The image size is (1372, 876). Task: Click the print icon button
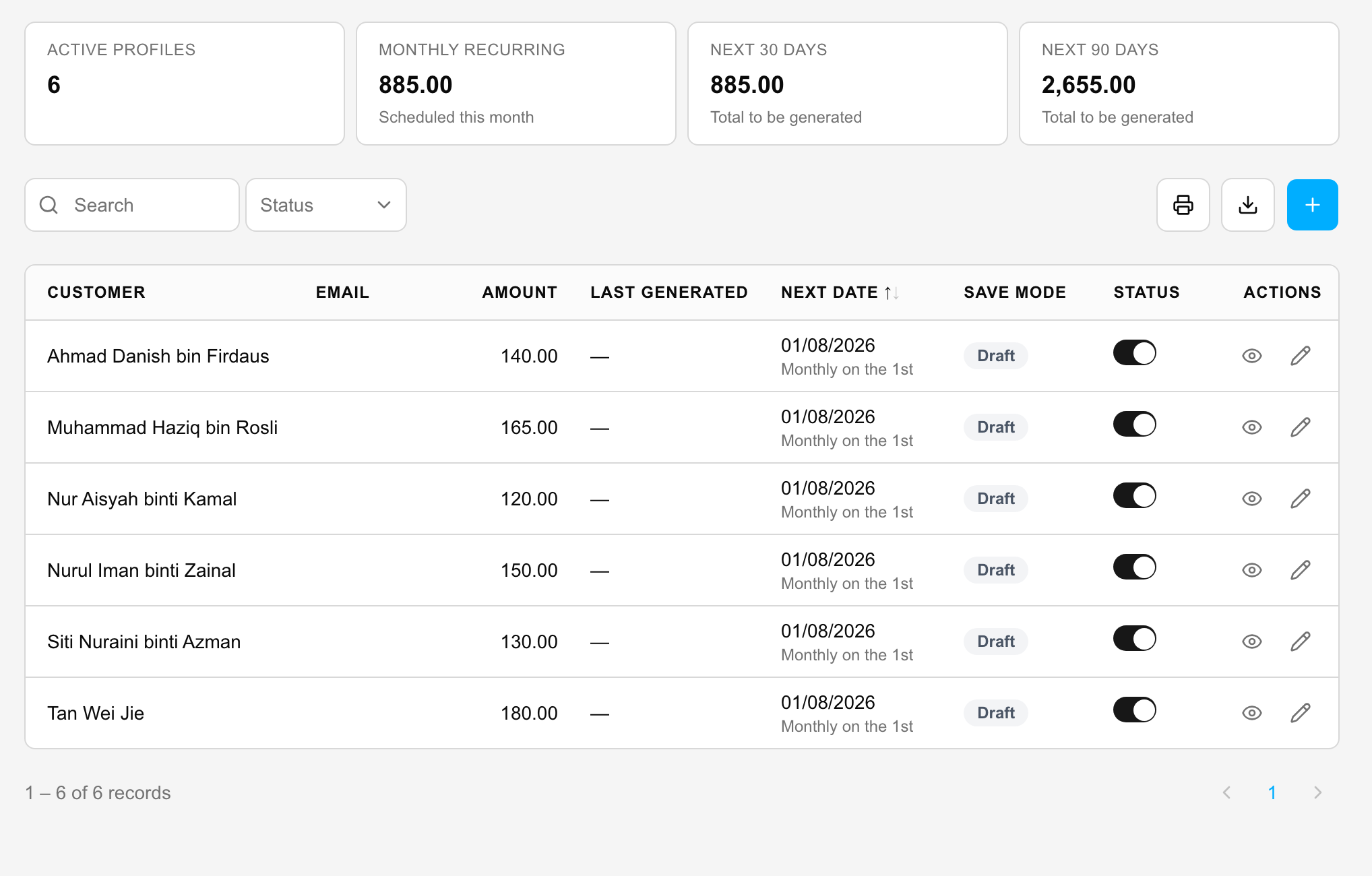1183,205
